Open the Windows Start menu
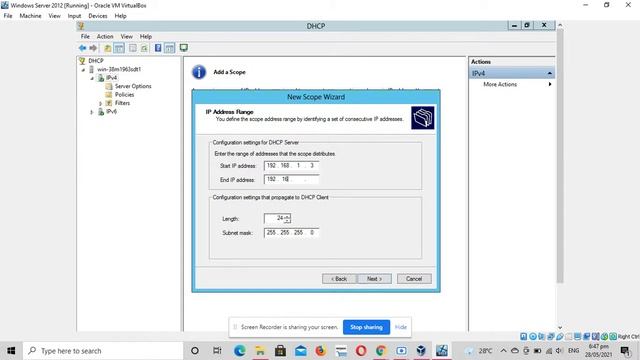This screenshot has height=360, width=640. coord(11,351)
